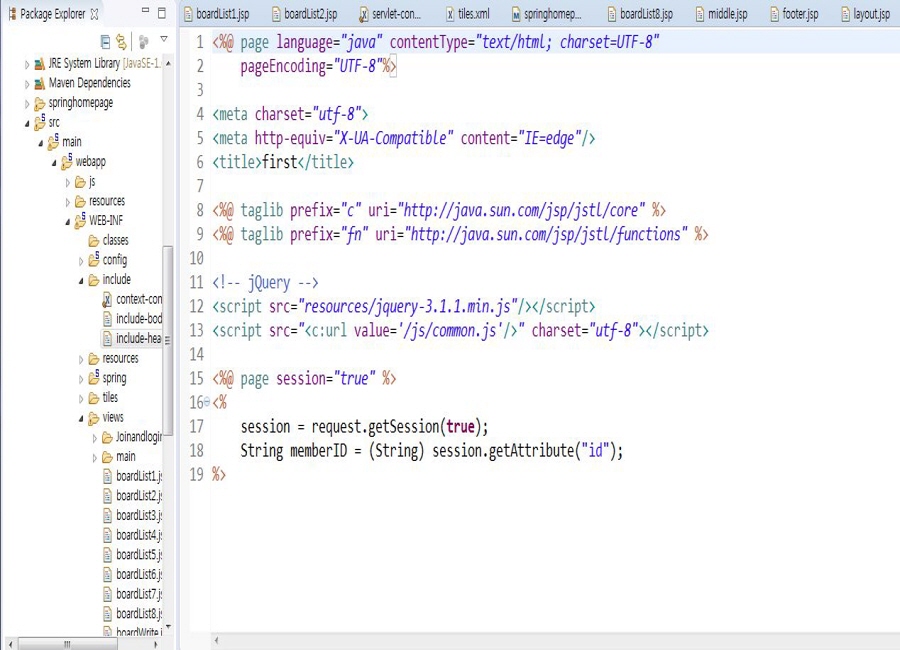The width and height of the screenshot is (900, 650).
Task: Select boardList1 file in the views tree
Action: coord(133,476)
